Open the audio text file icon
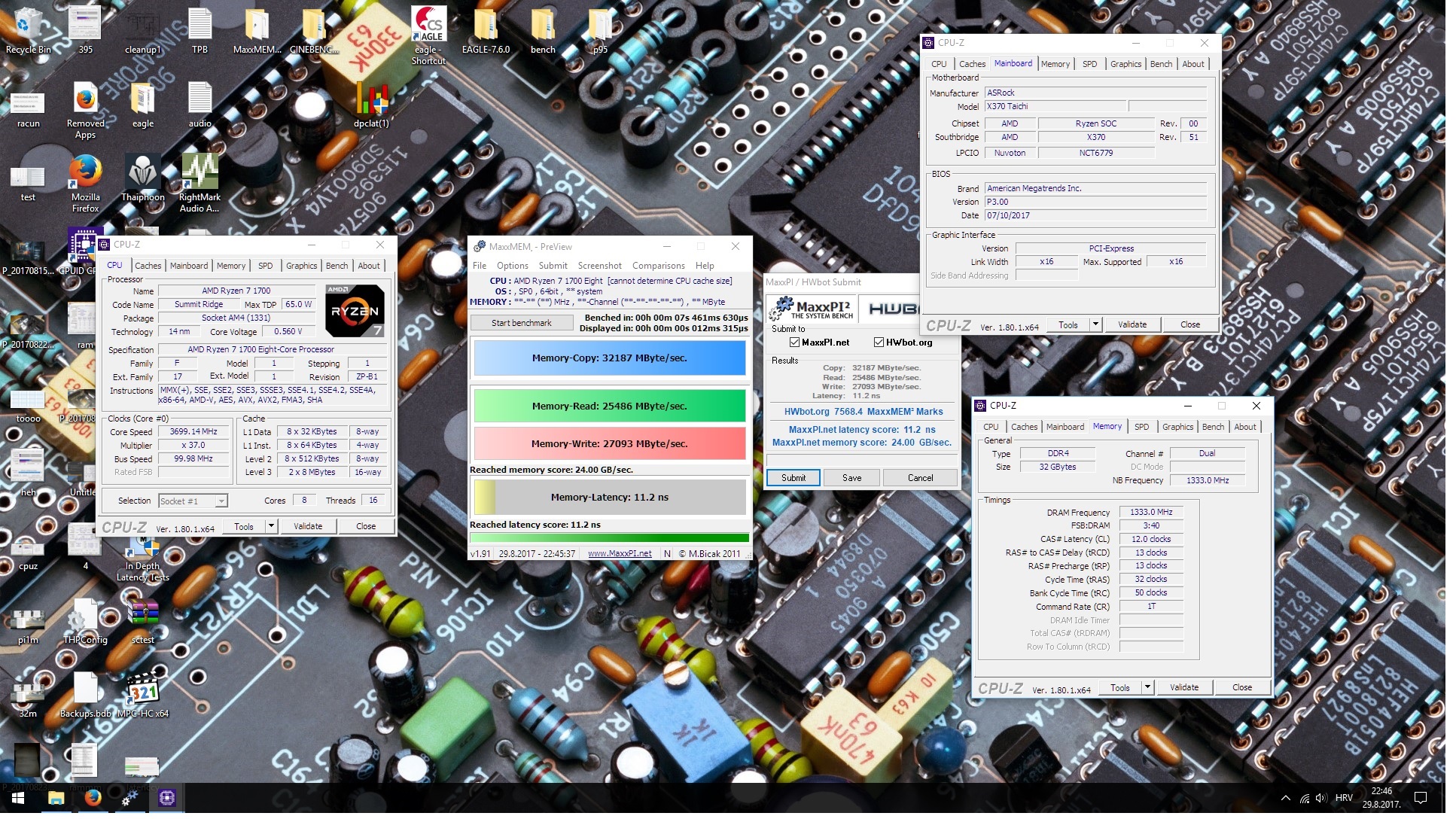The height and width of the screenshot is (819, 1456). [x=200, y=104]
